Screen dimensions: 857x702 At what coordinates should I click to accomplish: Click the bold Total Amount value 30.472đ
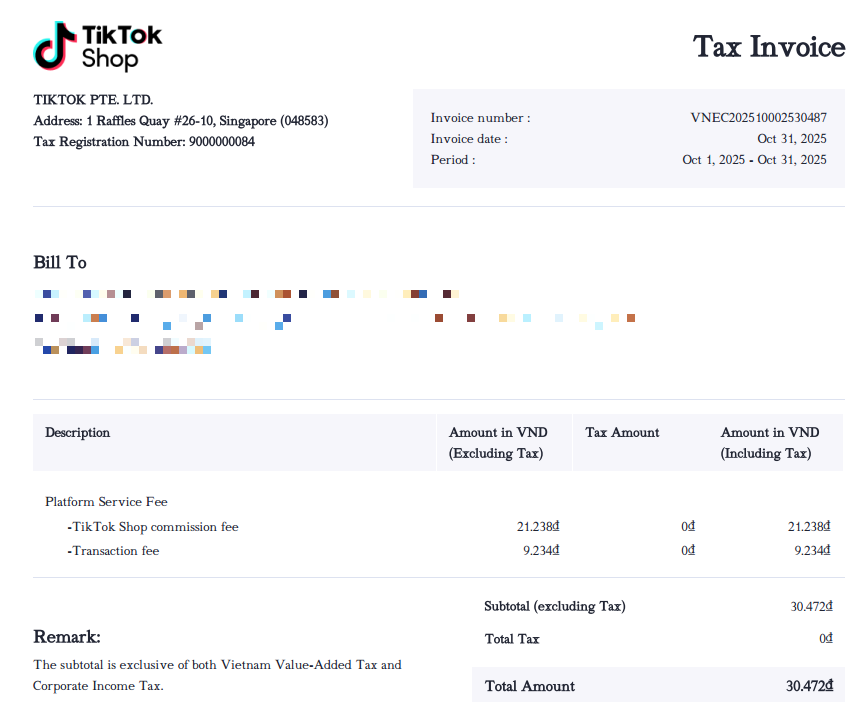pos(809,686)
